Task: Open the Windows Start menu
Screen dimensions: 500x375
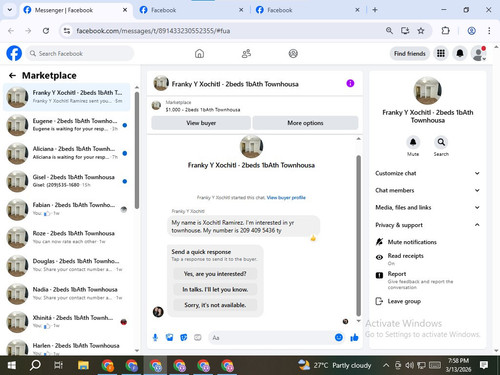Action: (11, 365)
